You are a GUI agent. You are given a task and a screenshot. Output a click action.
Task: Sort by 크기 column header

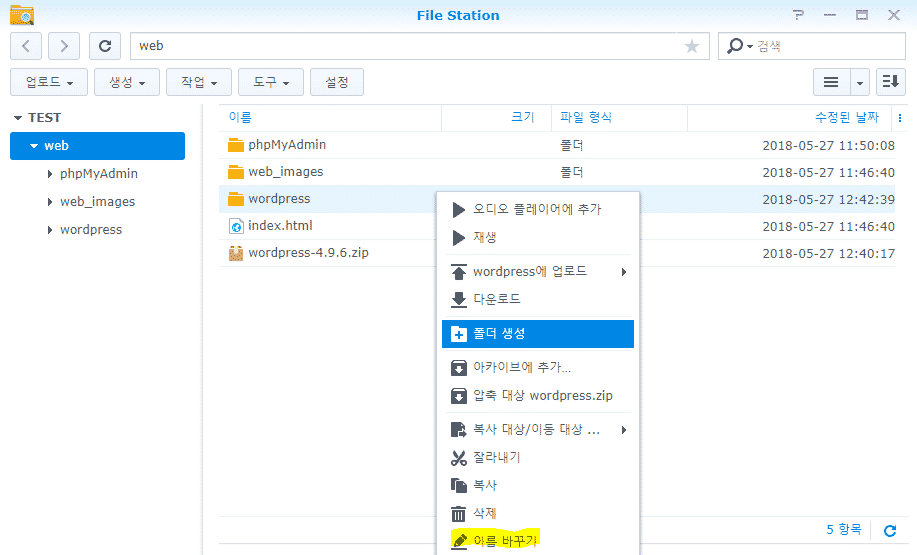coord(497,118)
